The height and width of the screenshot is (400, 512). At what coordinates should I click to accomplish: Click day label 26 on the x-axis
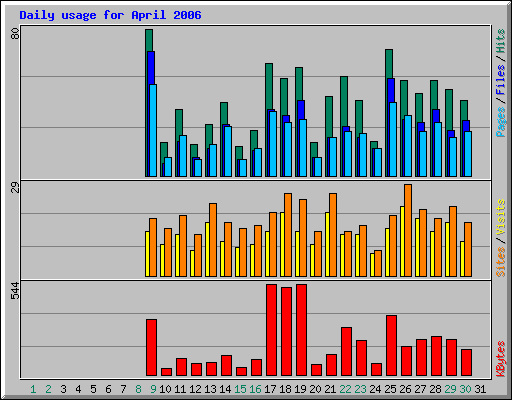point(405,389)
